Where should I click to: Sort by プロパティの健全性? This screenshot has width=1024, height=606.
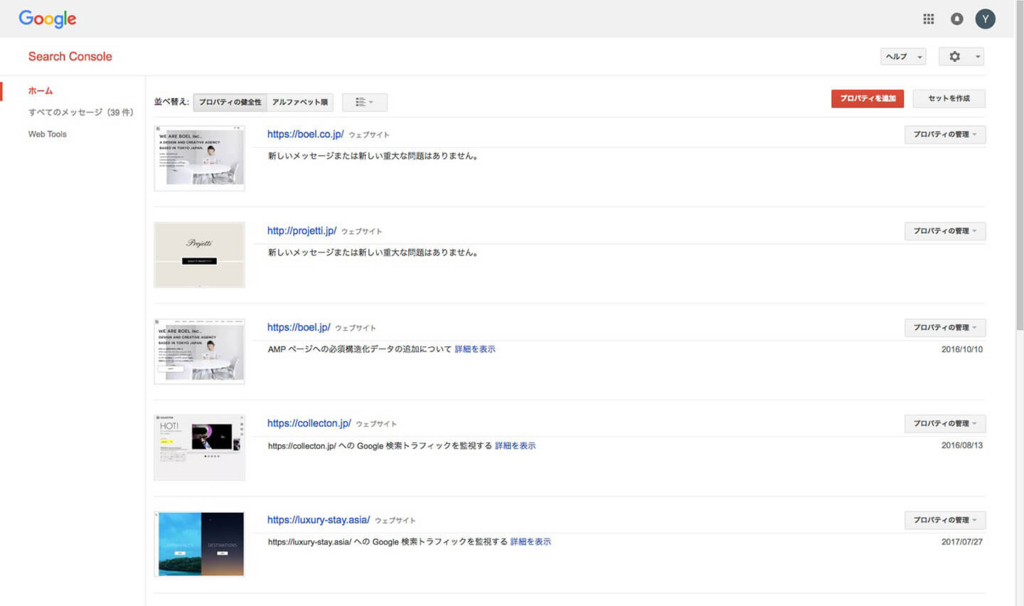[x=230, y=102]
